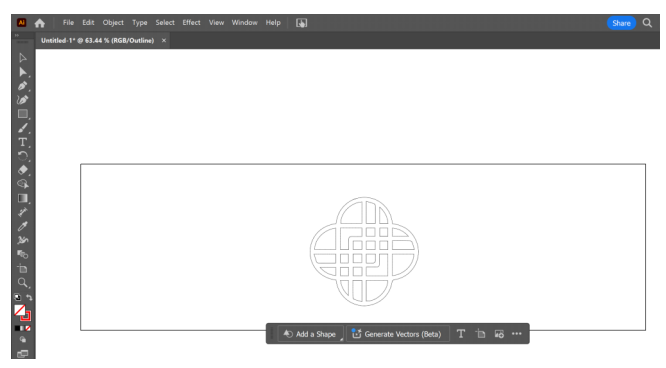Open the drawing mode selector

[23, 340]
